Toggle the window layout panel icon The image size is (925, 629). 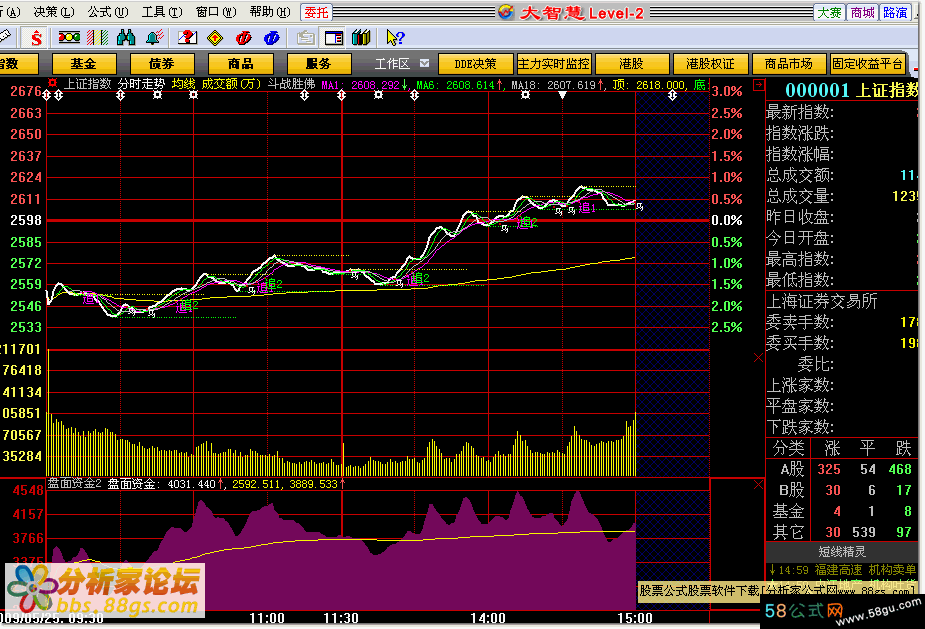pos(334,38)
